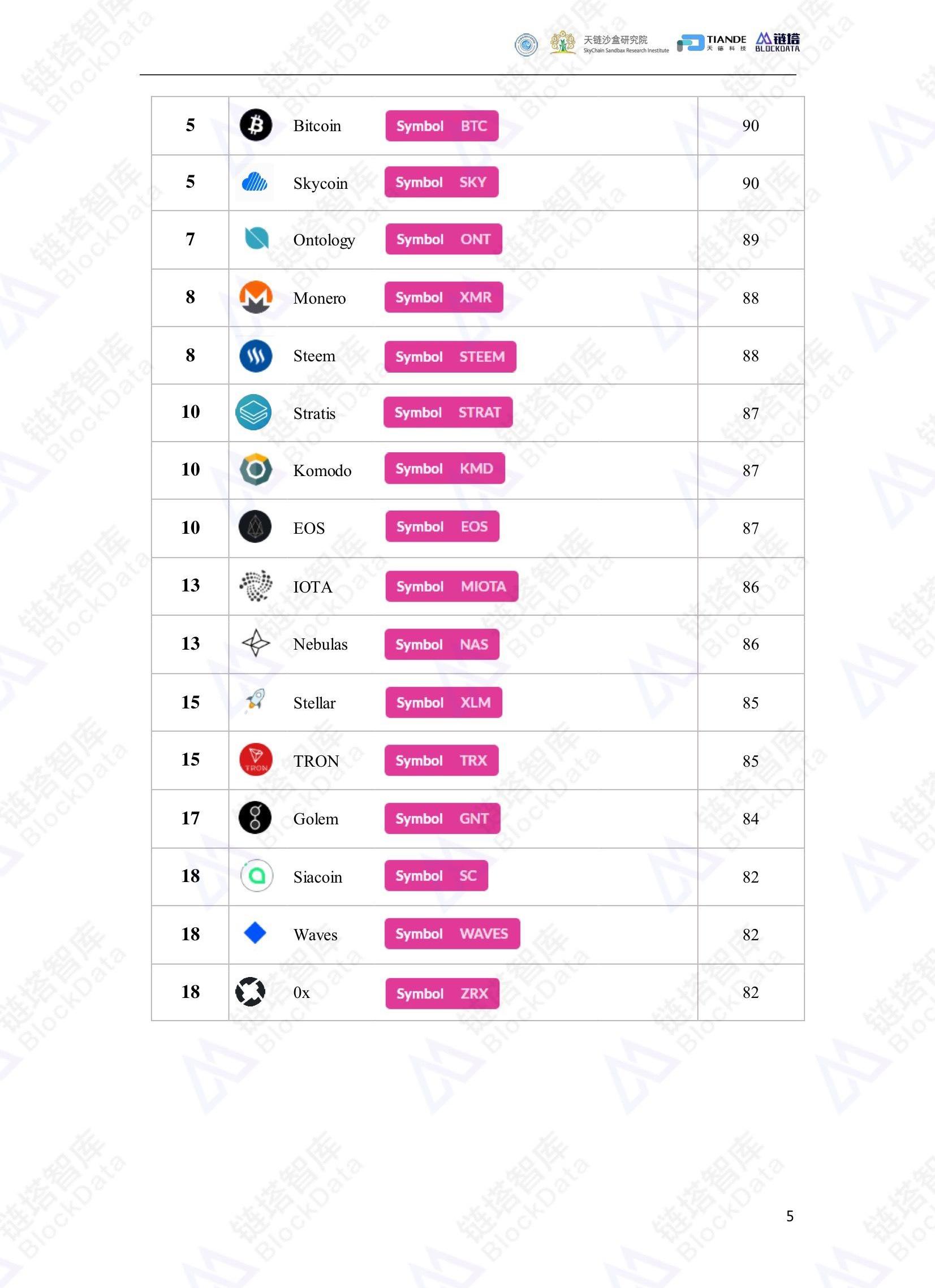935x1288 pixels.
Task: Click the Siacoin score of 82
Action: (x=751, y=877)
